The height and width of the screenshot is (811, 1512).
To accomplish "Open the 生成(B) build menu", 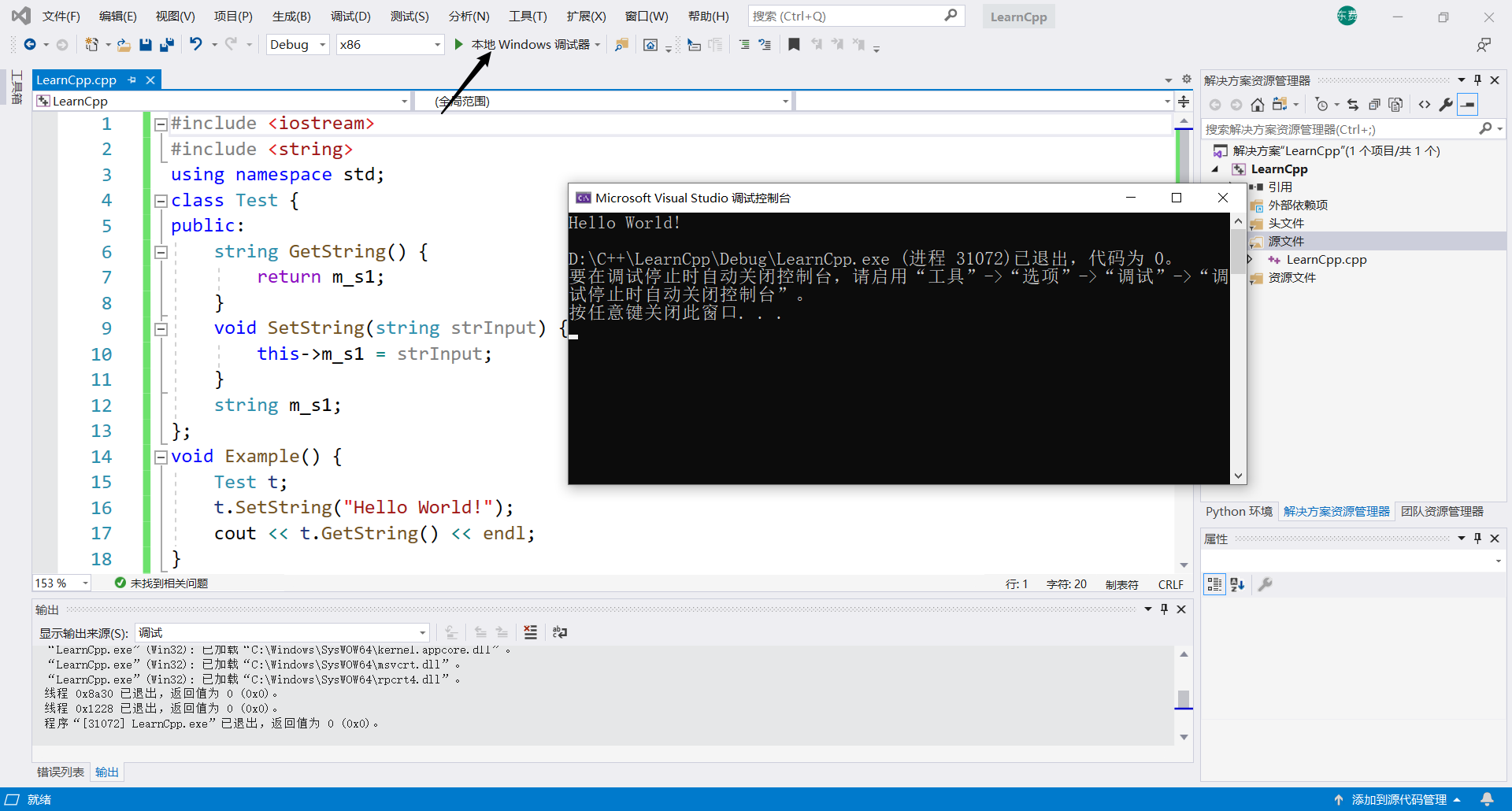I will click(x=291, y=17).
